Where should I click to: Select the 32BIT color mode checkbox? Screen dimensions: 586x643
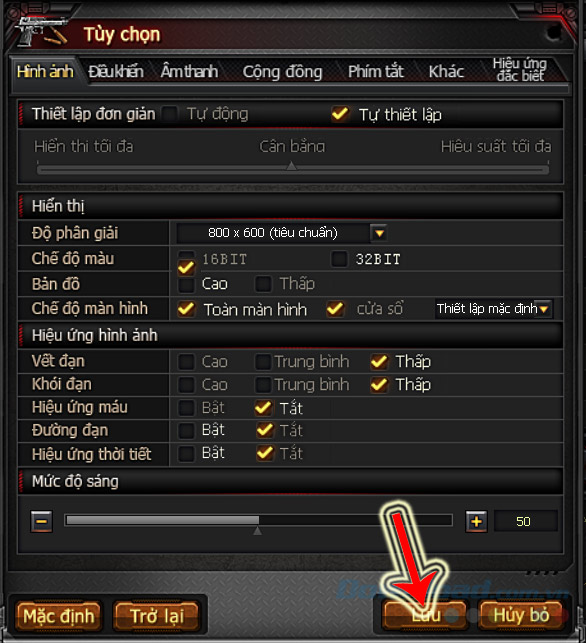pos(339,259)
